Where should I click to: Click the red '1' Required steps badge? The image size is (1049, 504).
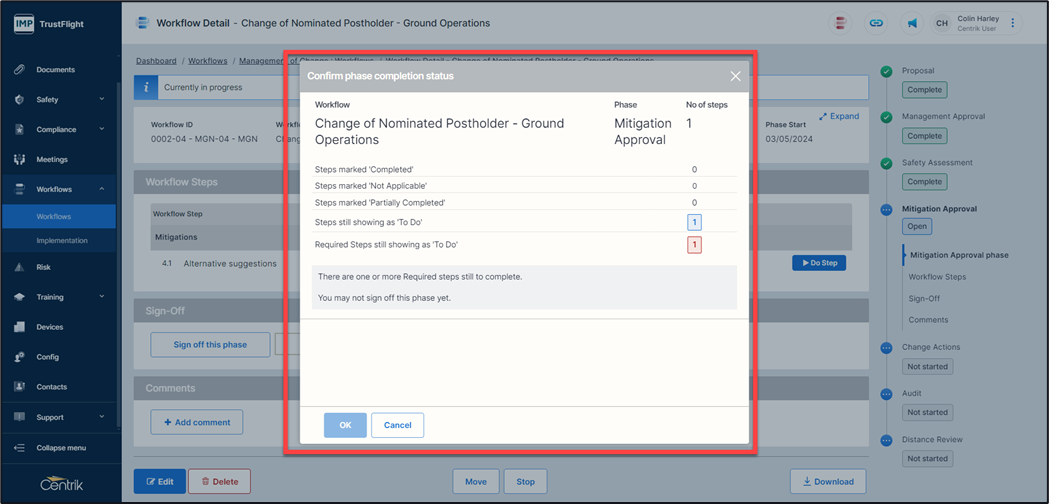point(694,246)
